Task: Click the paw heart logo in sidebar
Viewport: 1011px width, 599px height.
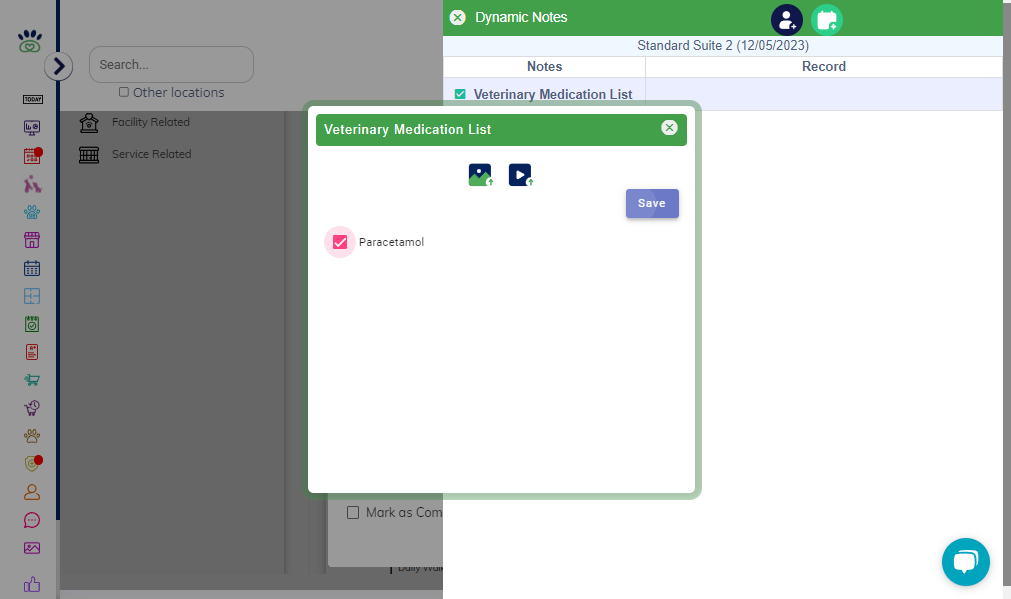Action: click(x=30, y=41)
